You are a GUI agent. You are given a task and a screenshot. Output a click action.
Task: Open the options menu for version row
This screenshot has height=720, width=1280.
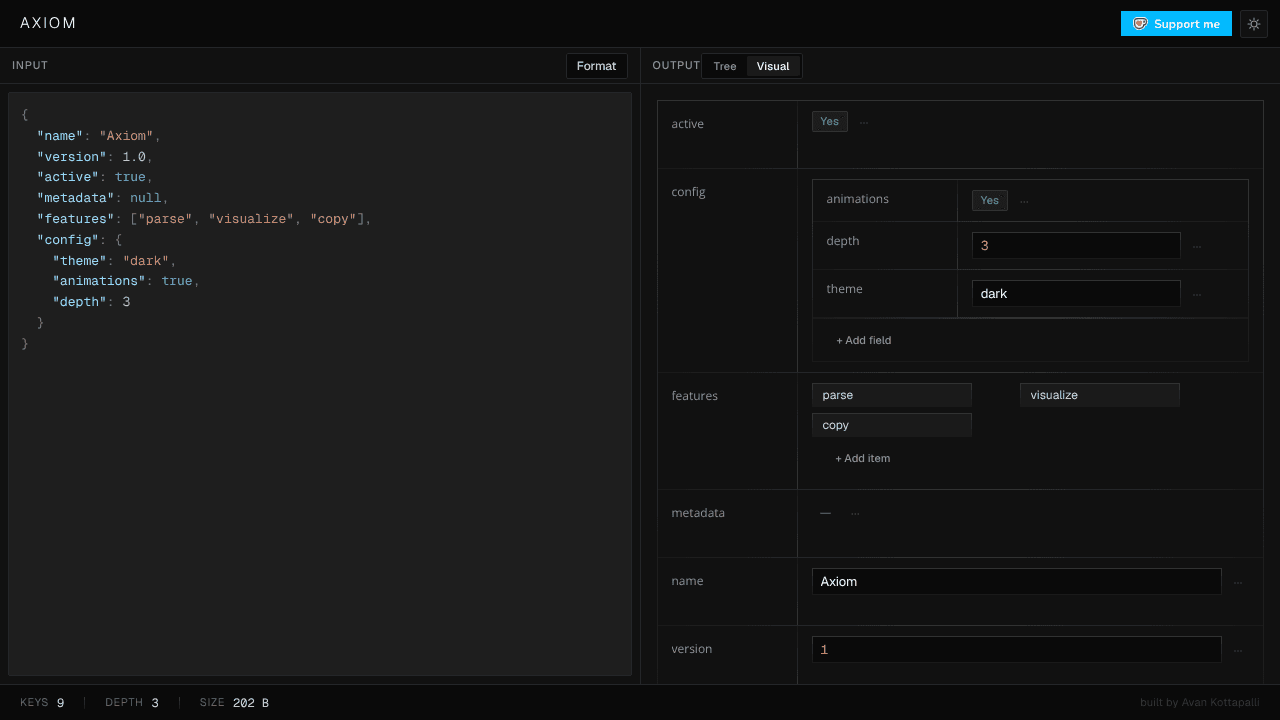(1238, 650)
